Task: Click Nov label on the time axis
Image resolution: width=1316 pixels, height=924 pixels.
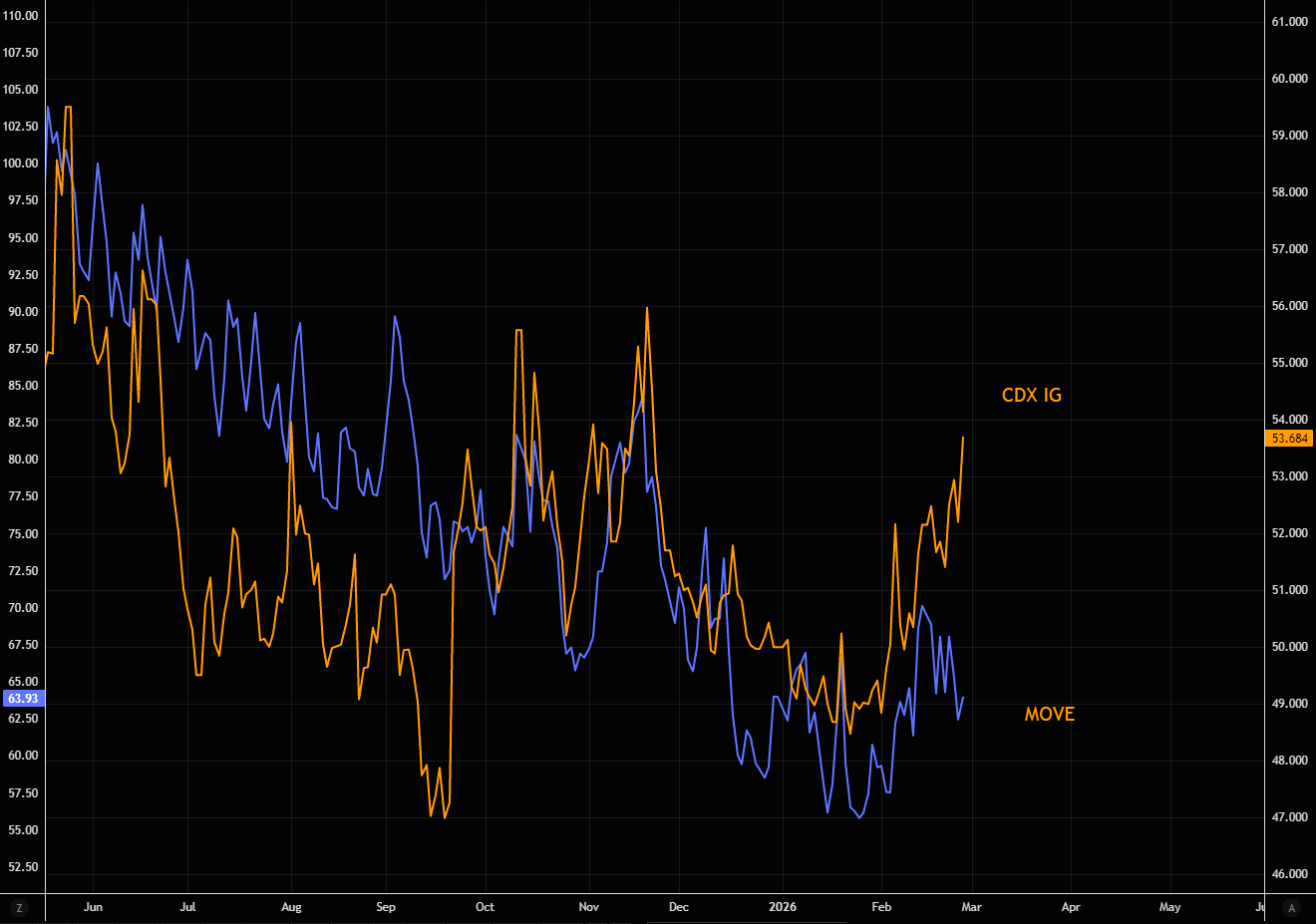Action: 588,907
